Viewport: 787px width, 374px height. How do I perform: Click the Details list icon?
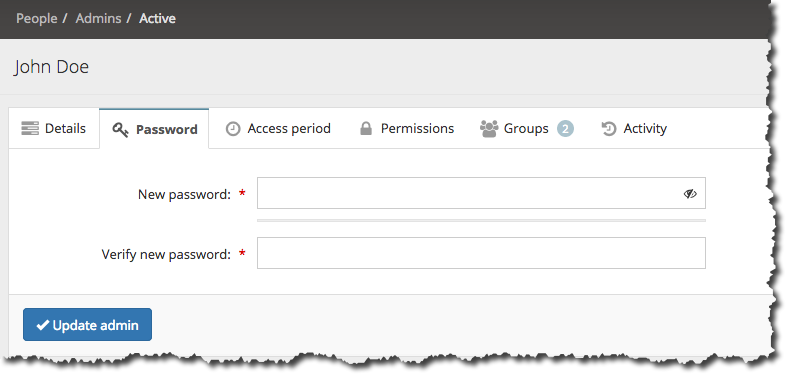point(30,129)
